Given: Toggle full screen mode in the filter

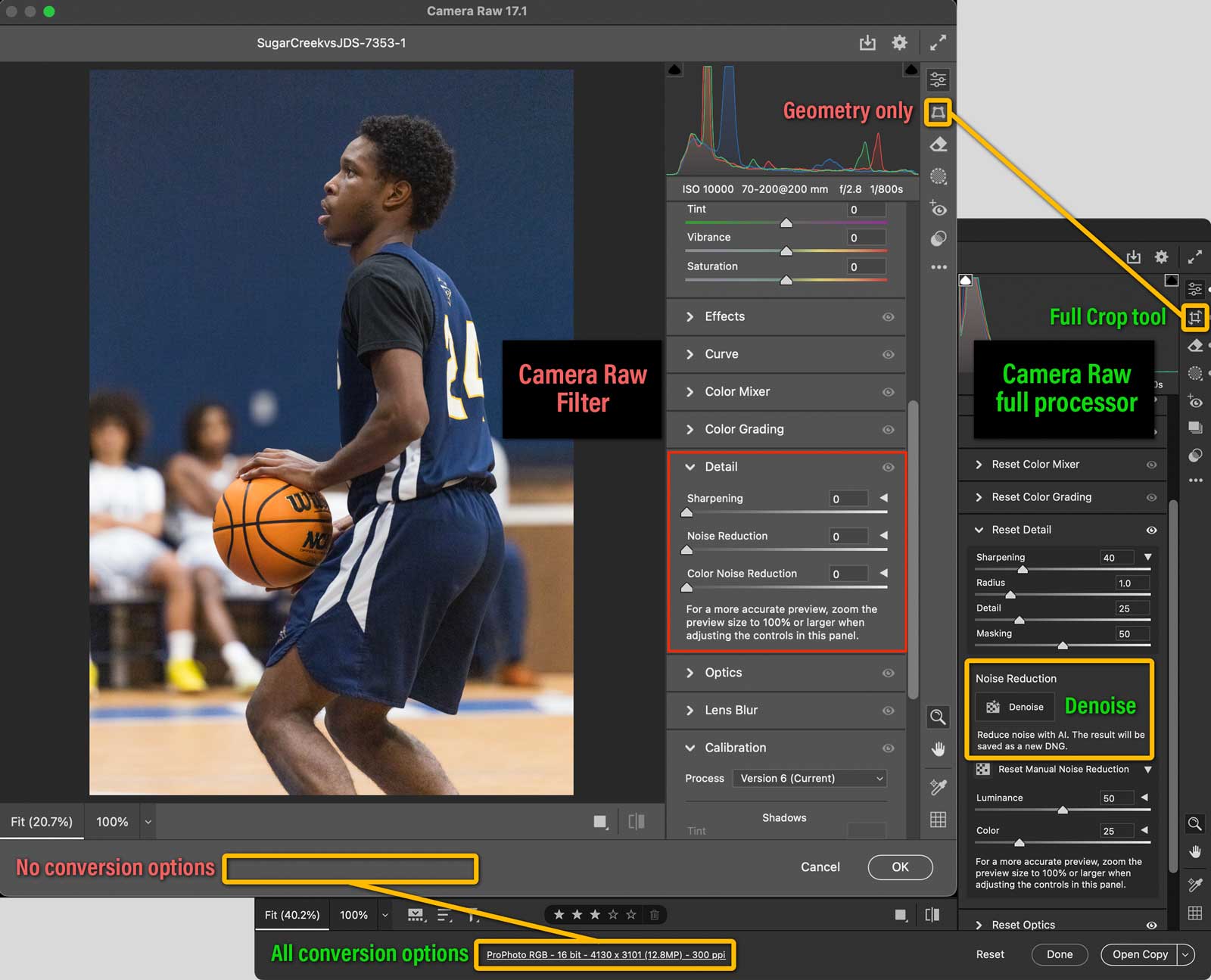Looking at the screenshot, I should click(938, 43).
